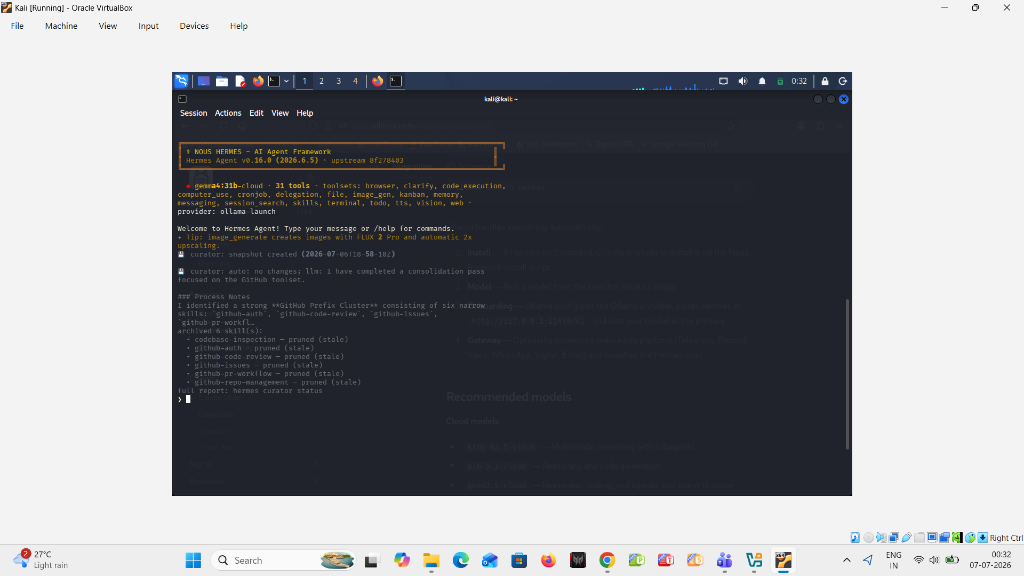Open the file manager in Kali panel
Screen dimensions: 1024x576
tap(222, 81)
